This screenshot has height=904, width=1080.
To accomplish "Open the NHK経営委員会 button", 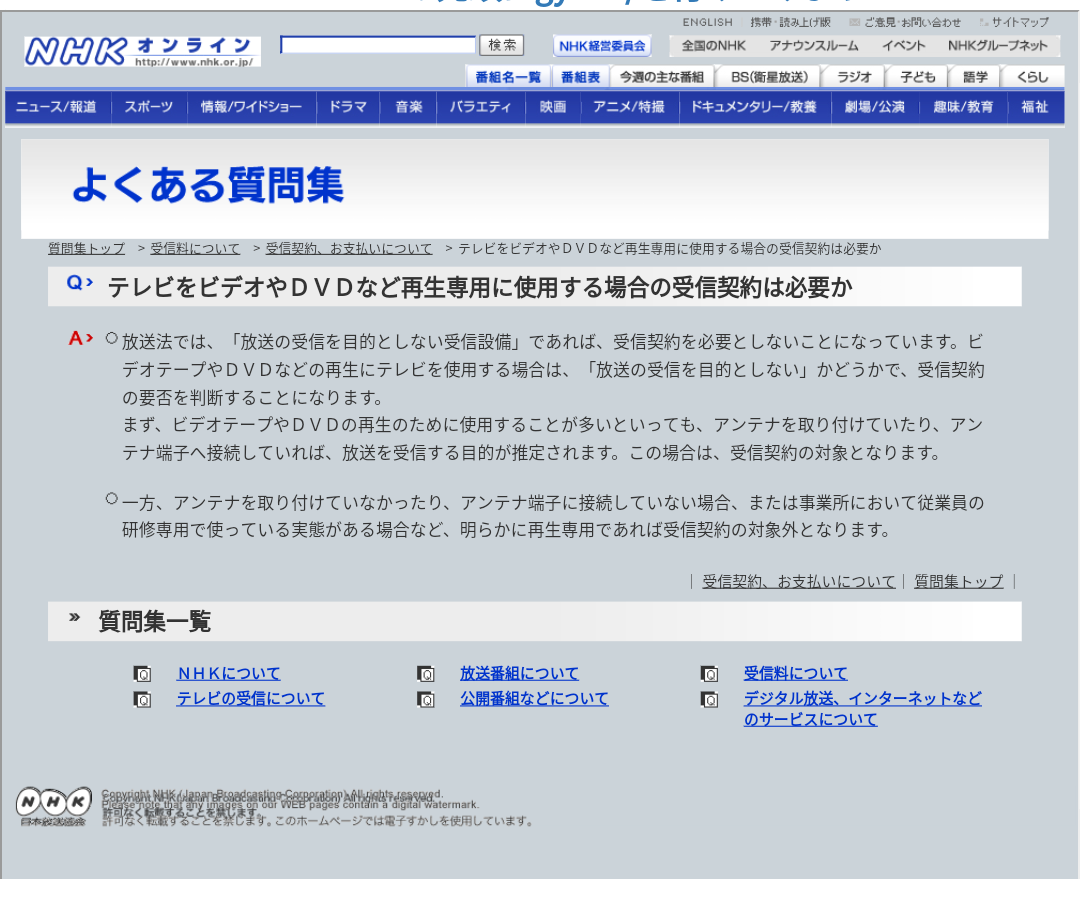I will pos(602,46).
